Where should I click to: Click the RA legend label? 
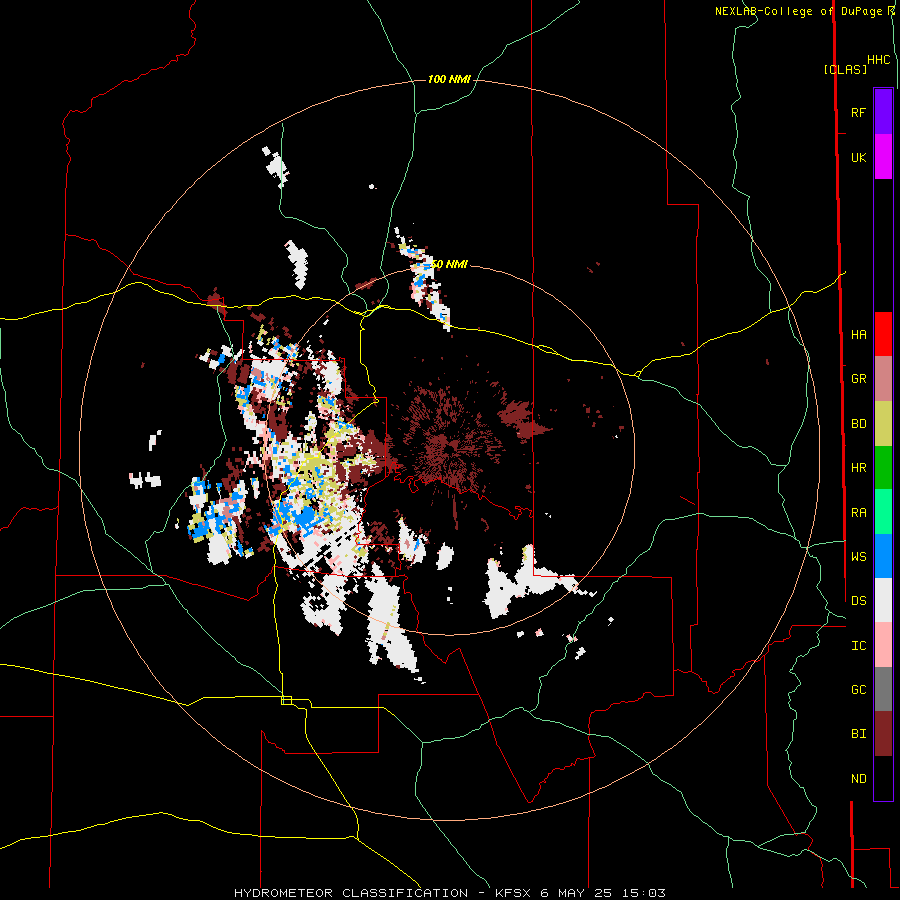pyautogui.click(x=858, y=513)
